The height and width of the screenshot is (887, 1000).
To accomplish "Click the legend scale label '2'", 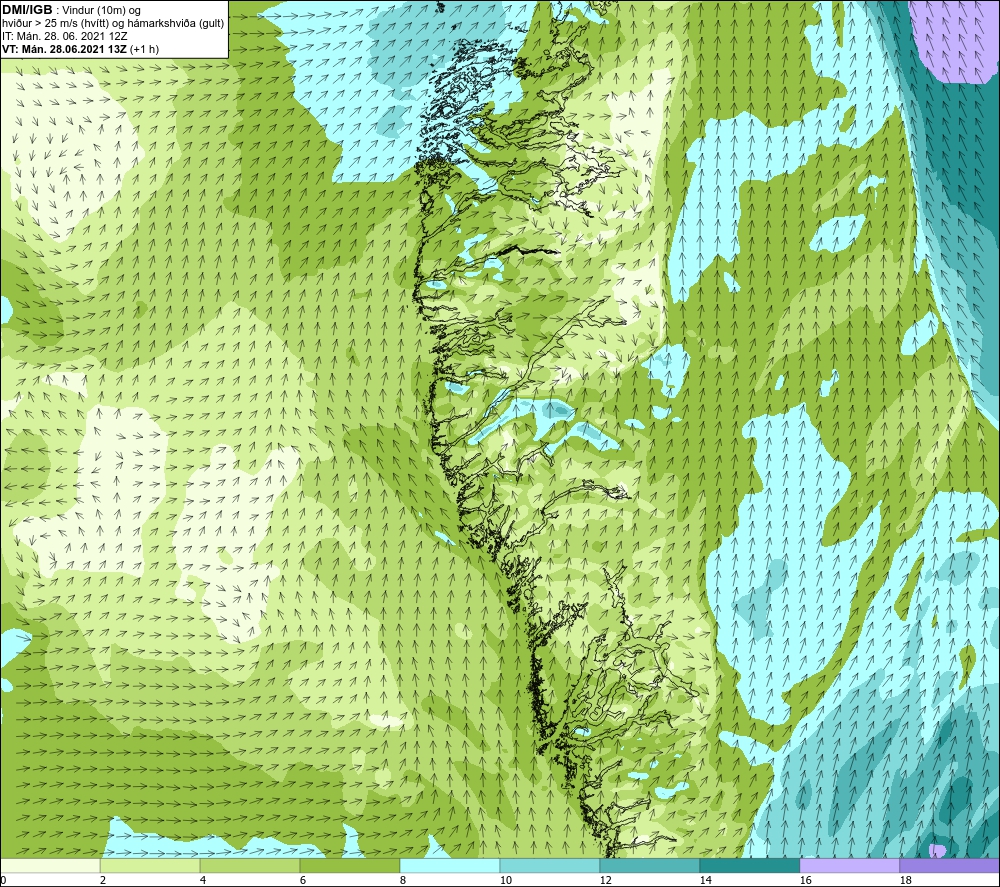I will pyautogui.click(x=103, y=880).
